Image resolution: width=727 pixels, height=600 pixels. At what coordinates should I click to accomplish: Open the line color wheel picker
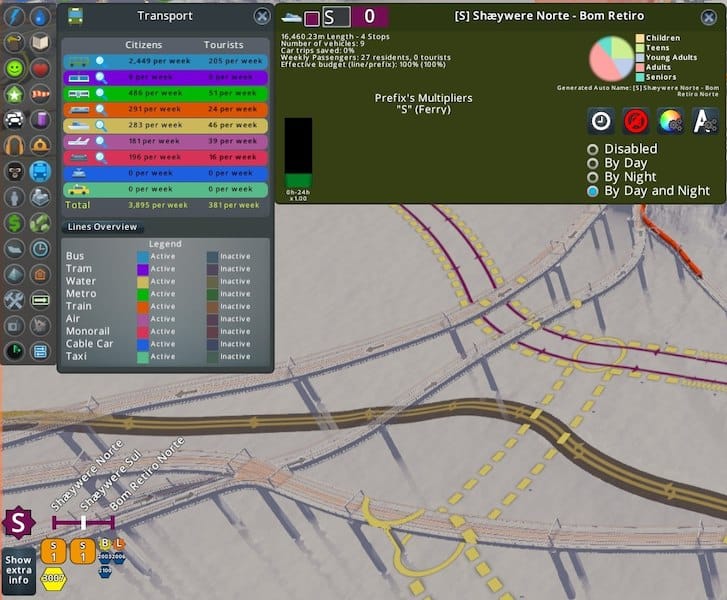coord(670,121)
